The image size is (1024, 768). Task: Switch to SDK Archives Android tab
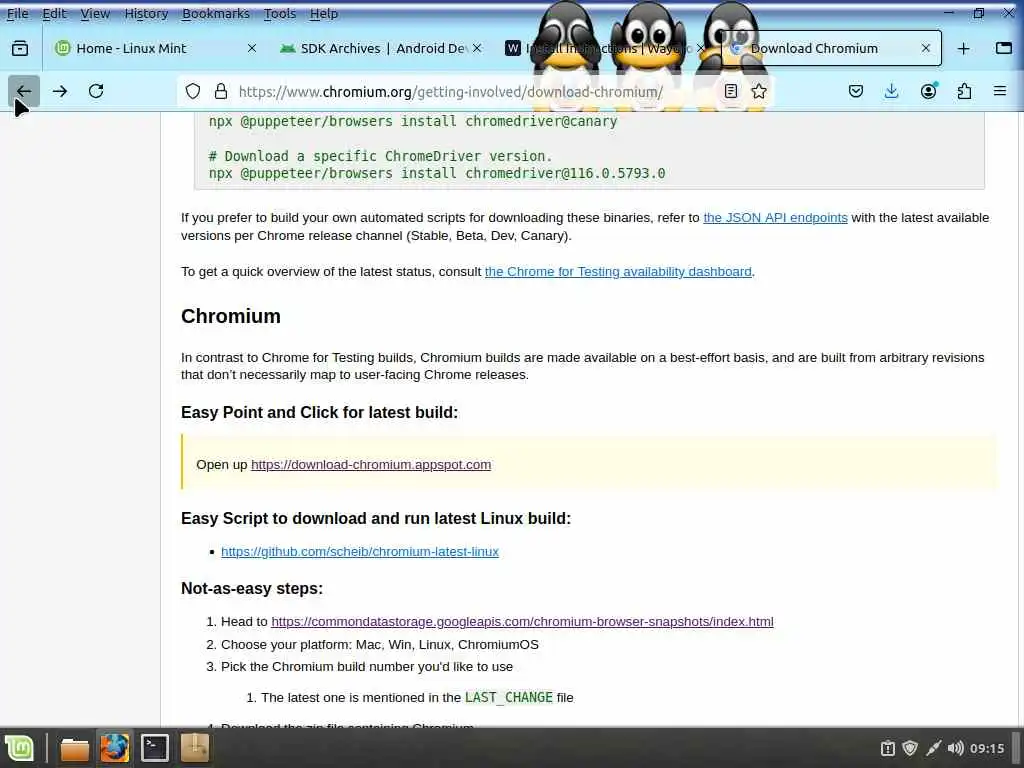coord(379,48)
